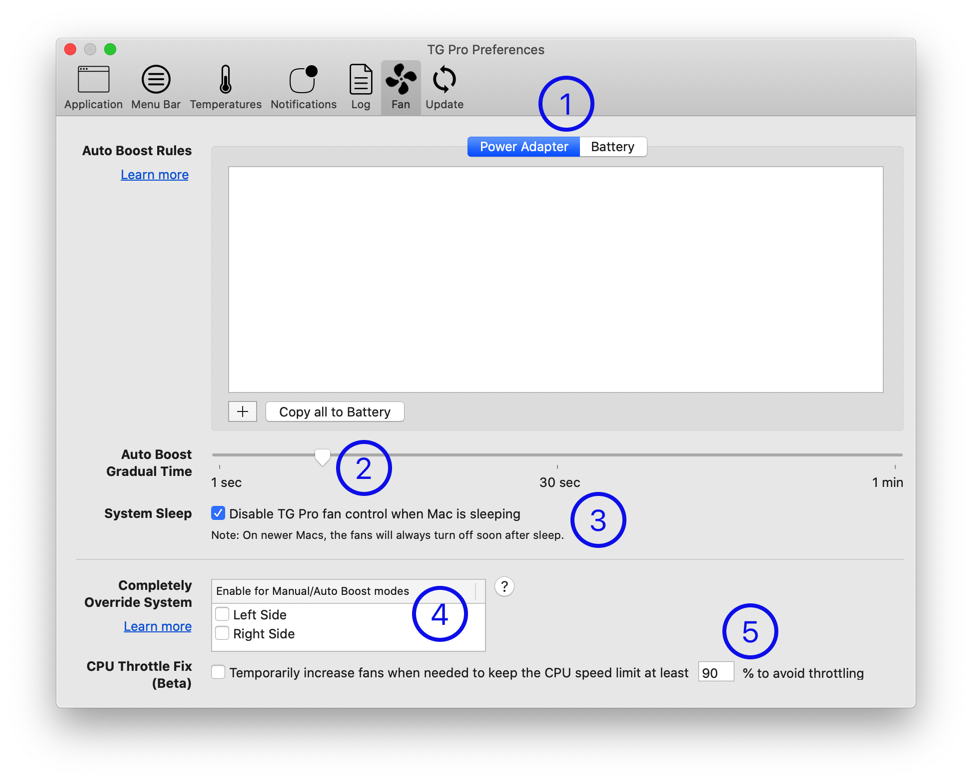The height and width of the screenshot is (782, 972).
Task: Click the 30 sec label under the slider
Action: click(x=560, y=482)
